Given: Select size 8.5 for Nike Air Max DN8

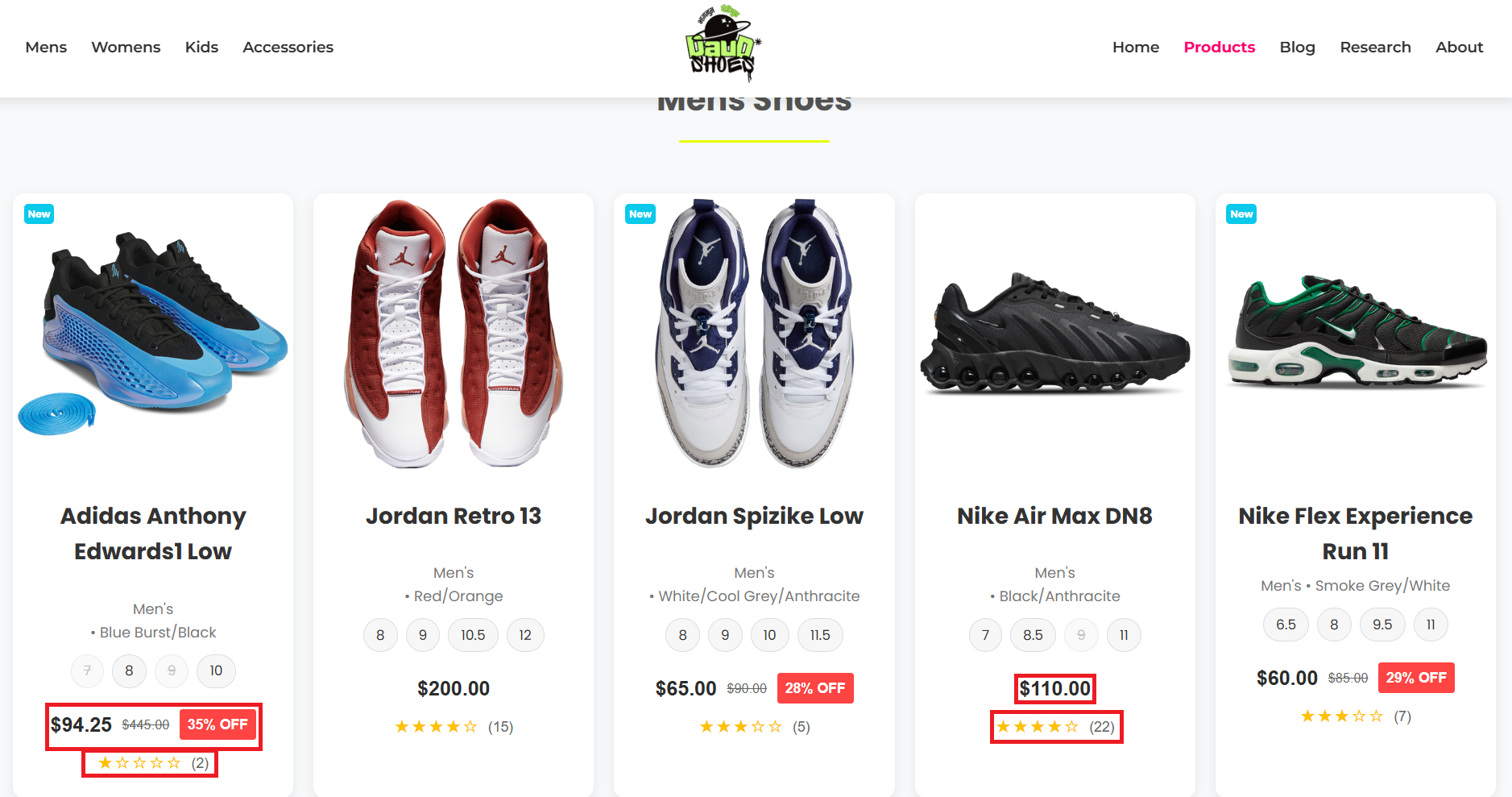Looking at the screenshot, I should [1033, 635].
